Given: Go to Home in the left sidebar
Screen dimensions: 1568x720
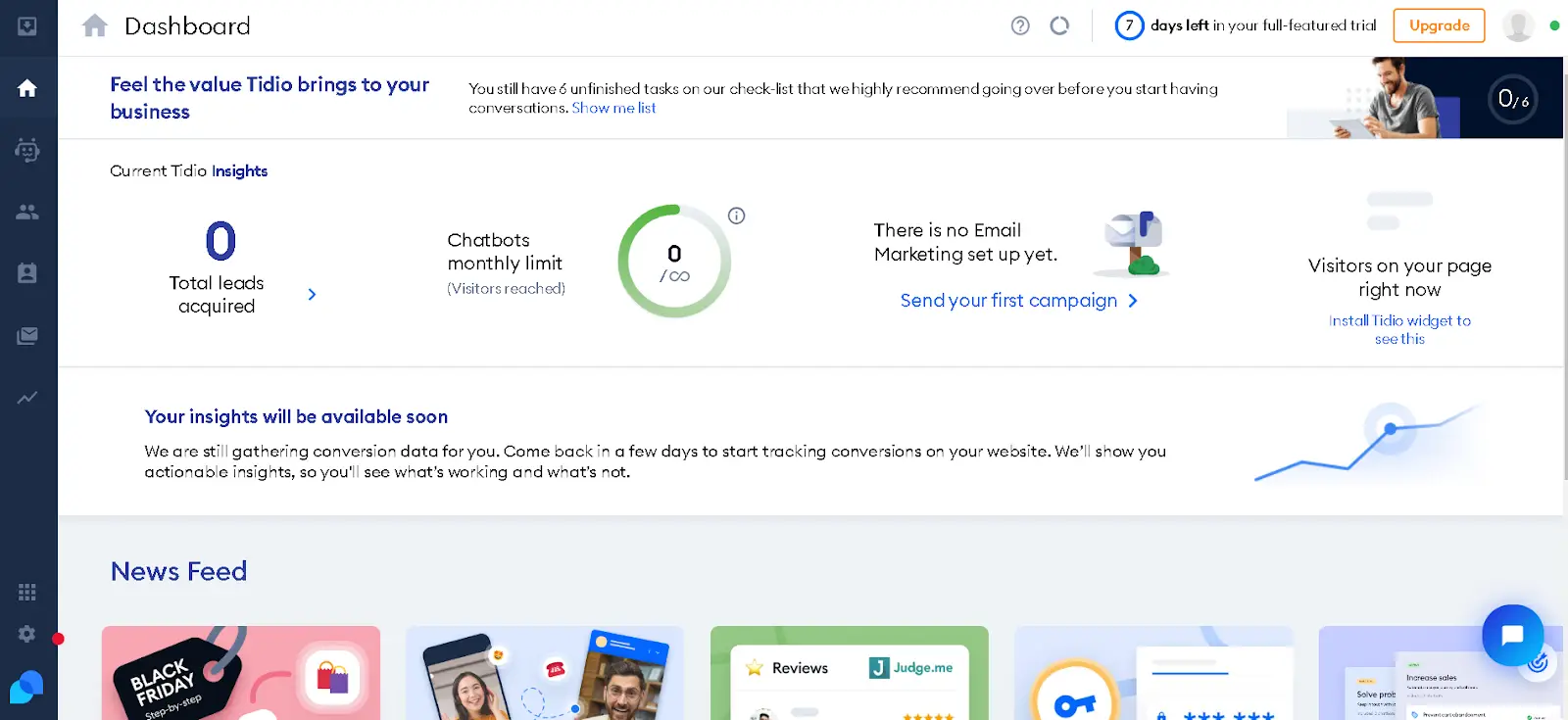Looking at the screenshot, I should coord(27,88).
